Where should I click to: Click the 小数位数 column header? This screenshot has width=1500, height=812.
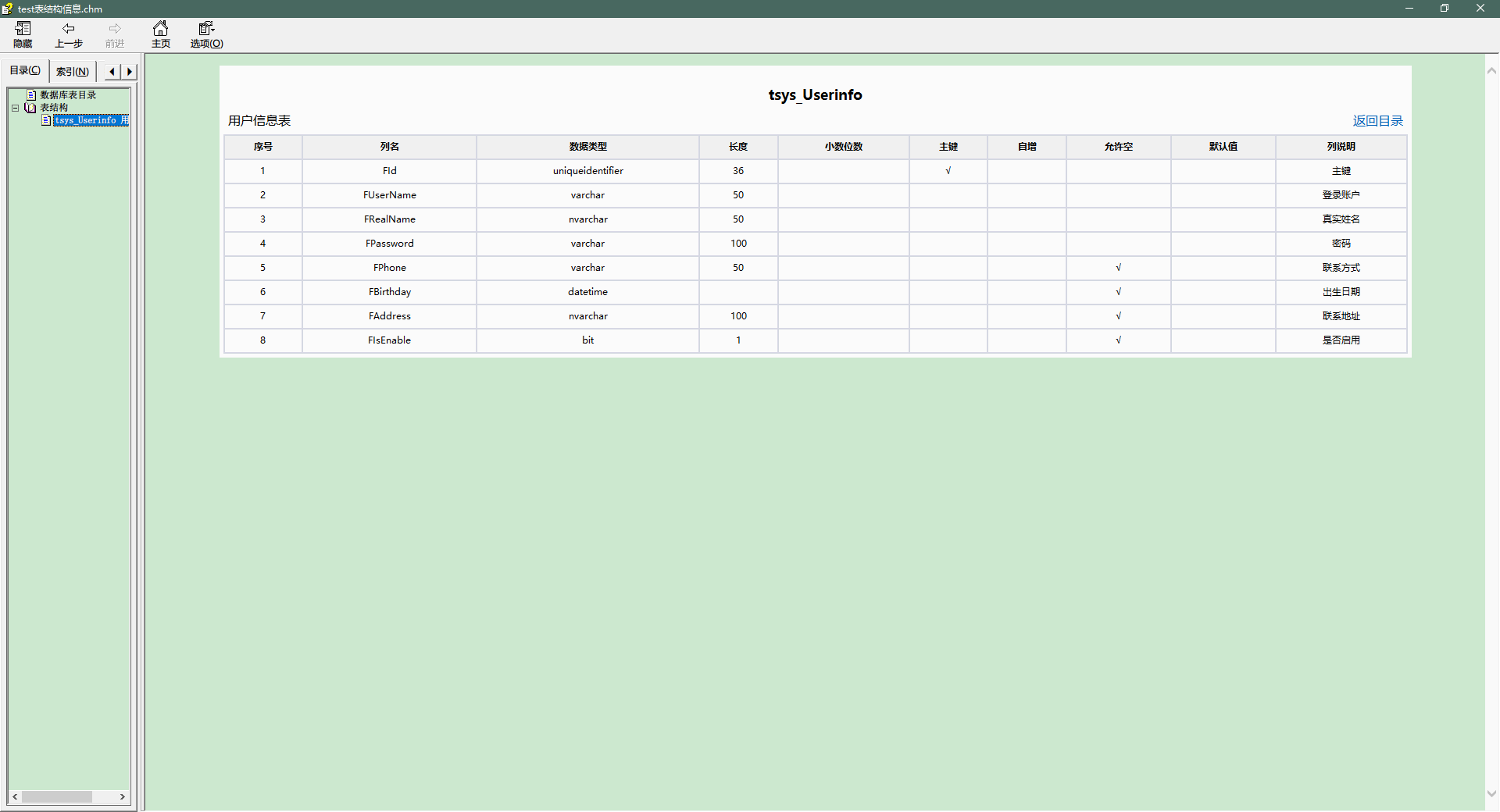[844, 147]
